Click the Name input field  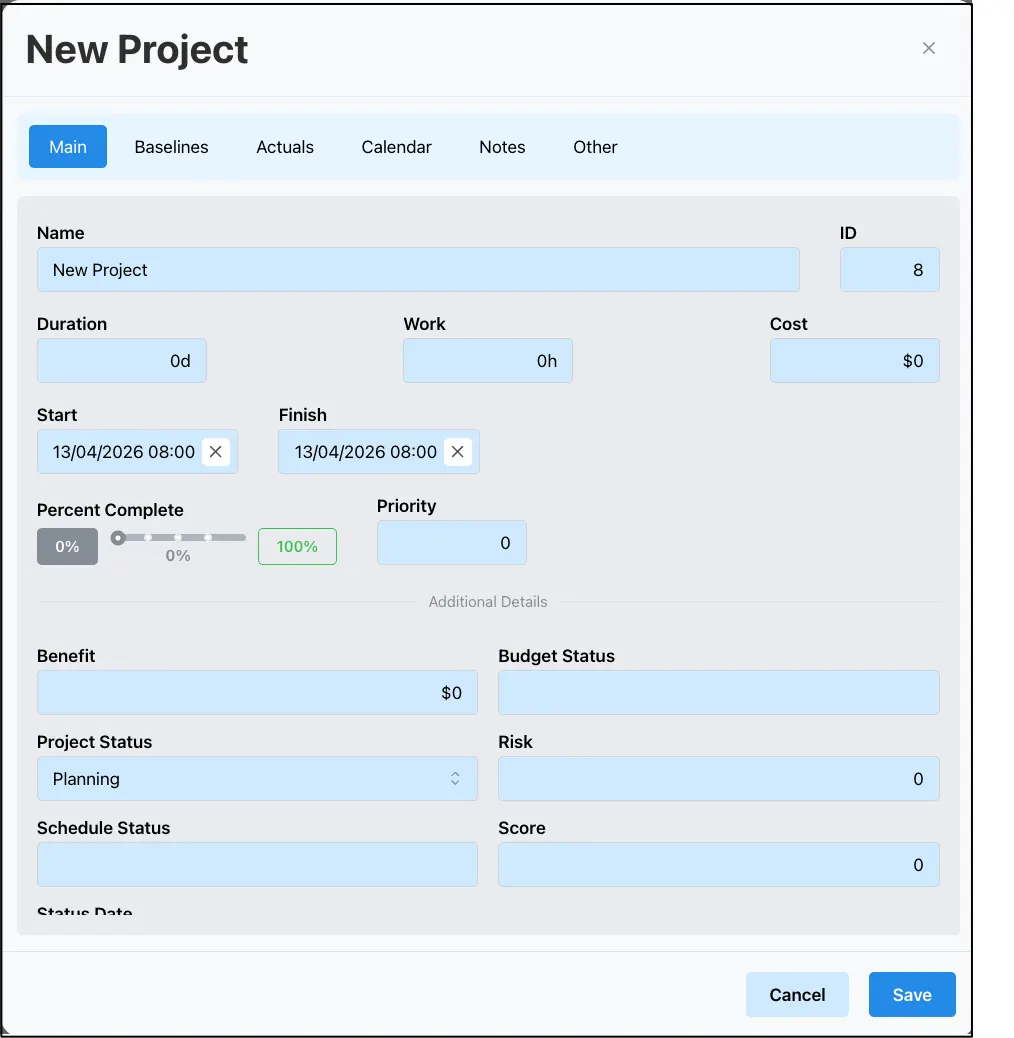pyautogui.click(x=418, y=269)
